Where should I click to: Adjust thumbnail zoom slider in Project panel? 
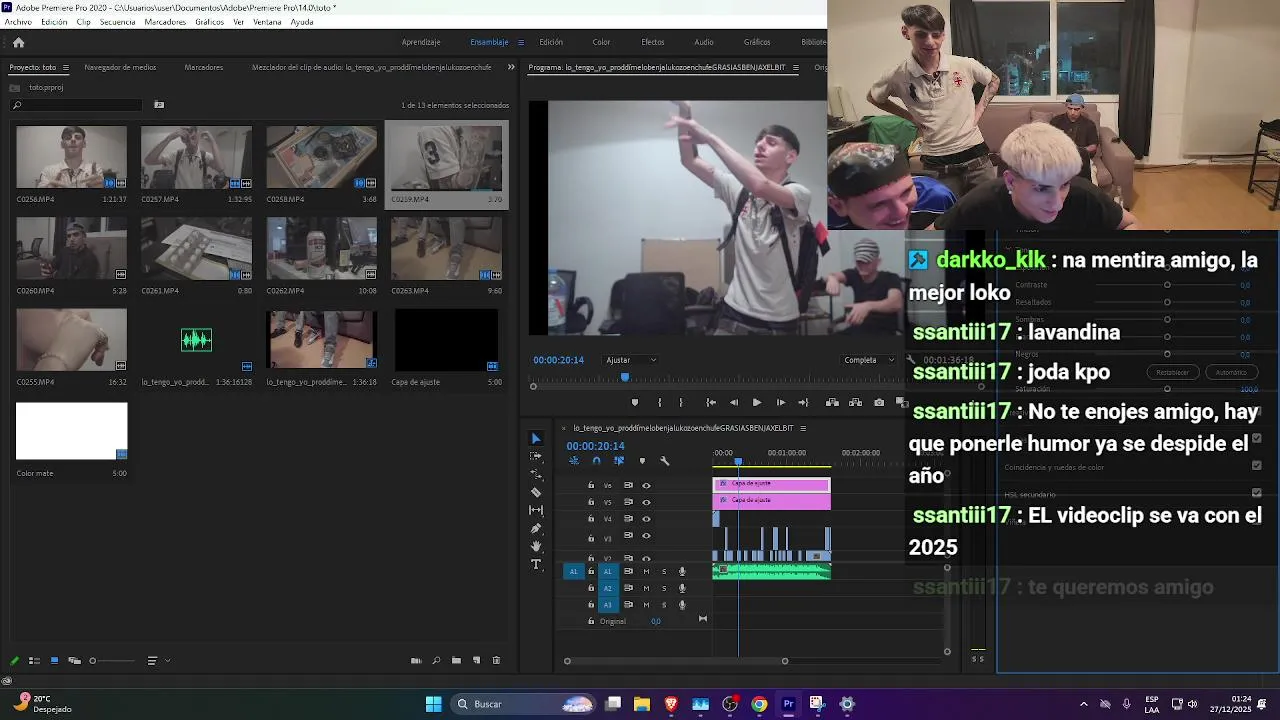click(x=112, y=660)
